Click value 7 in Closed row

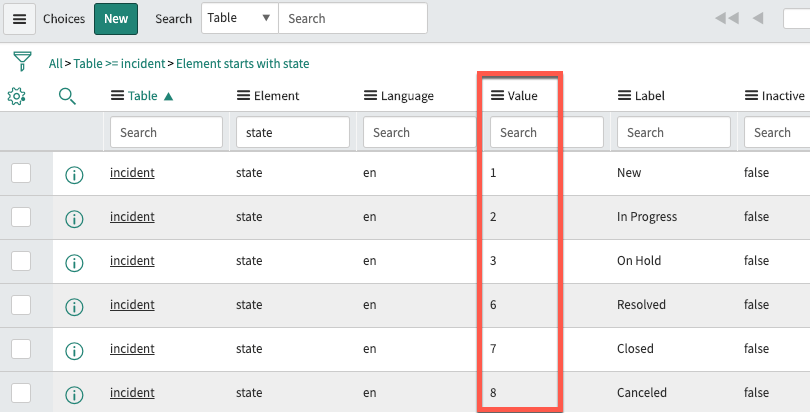coord(493,348)
